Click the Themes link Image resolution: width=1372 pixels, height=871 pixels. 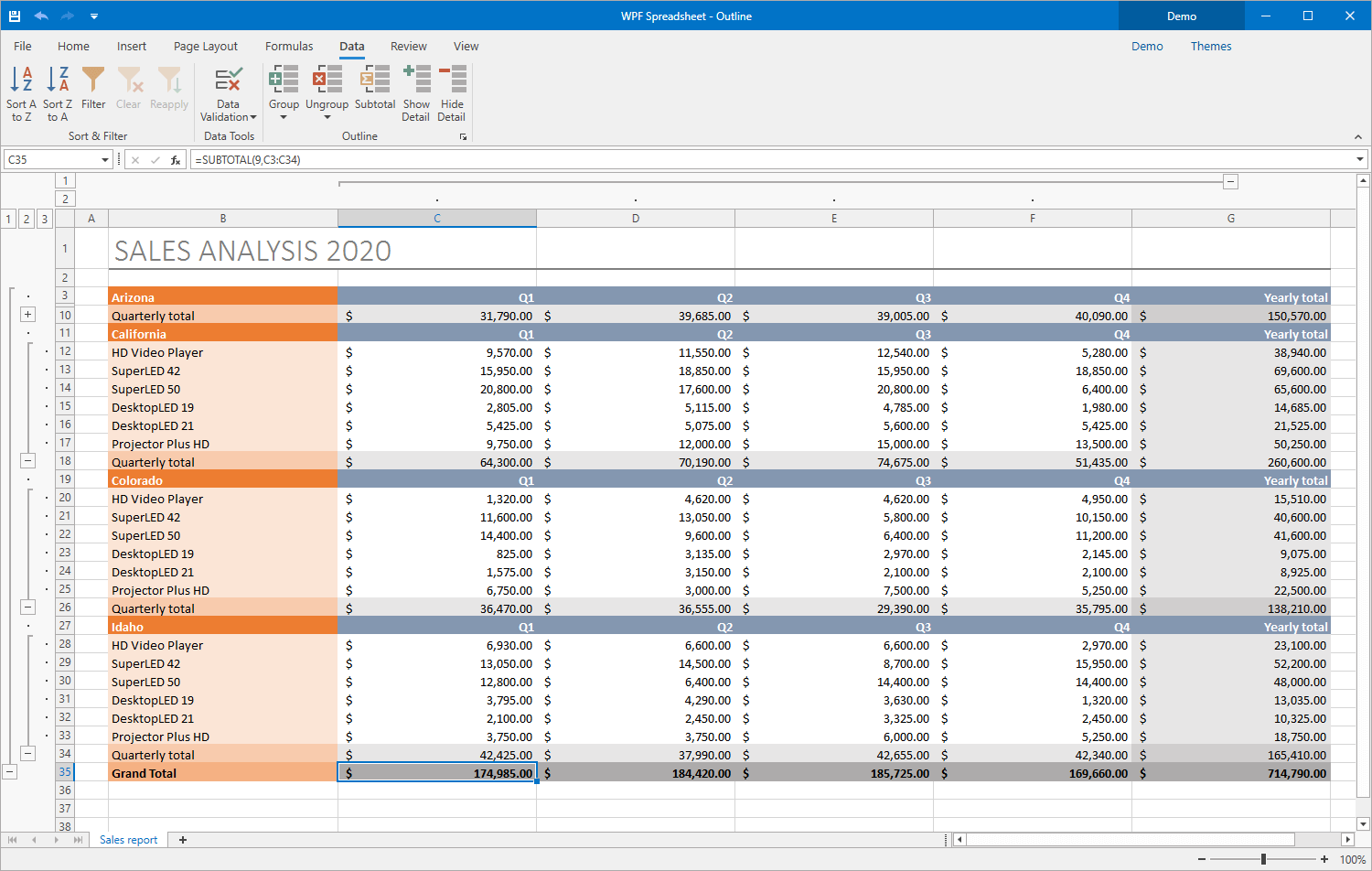tap(1210, 46)
